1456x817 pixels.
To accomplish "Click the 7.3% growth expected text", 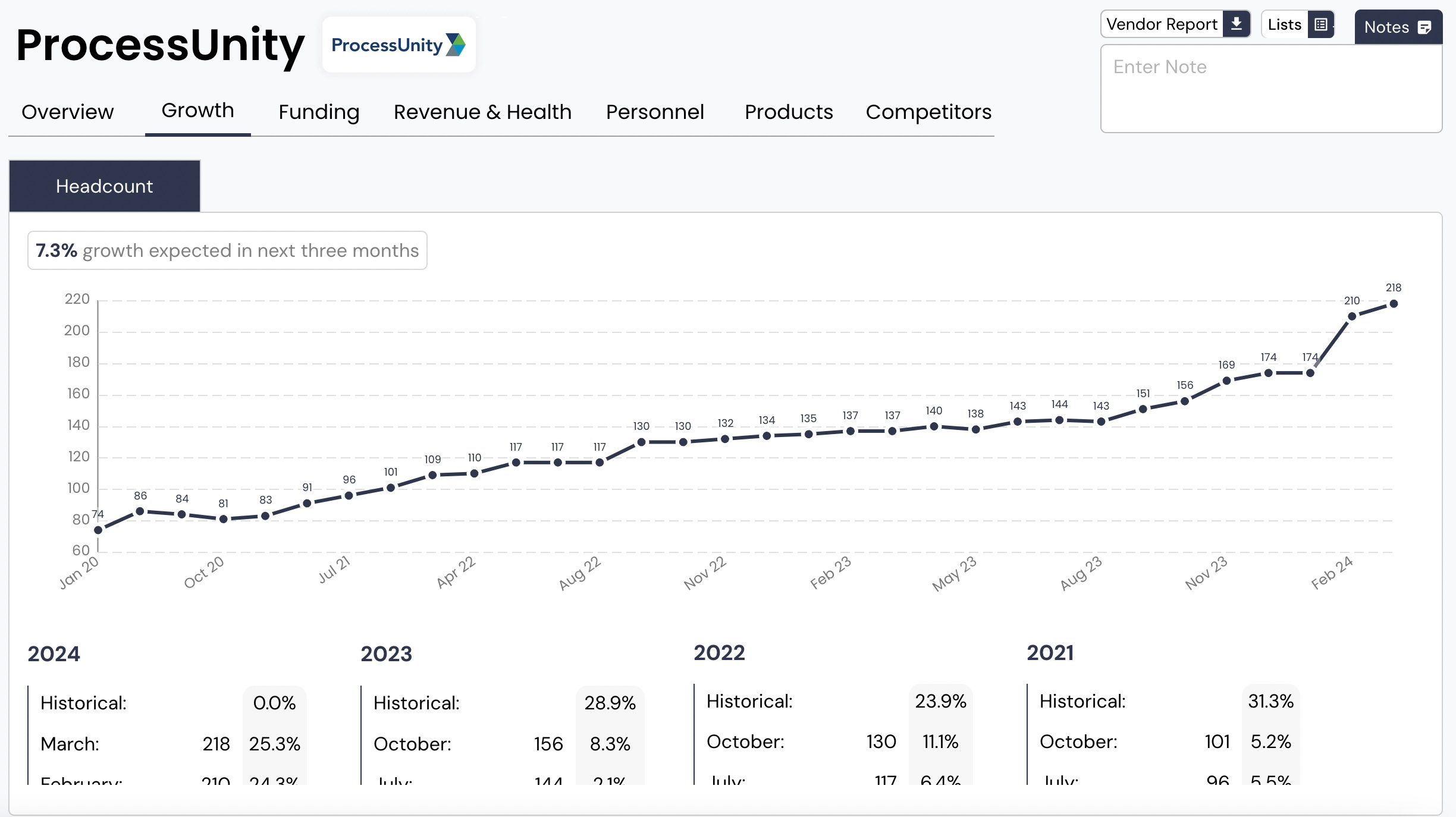I will pyautogui.click(x=227, y=250).
